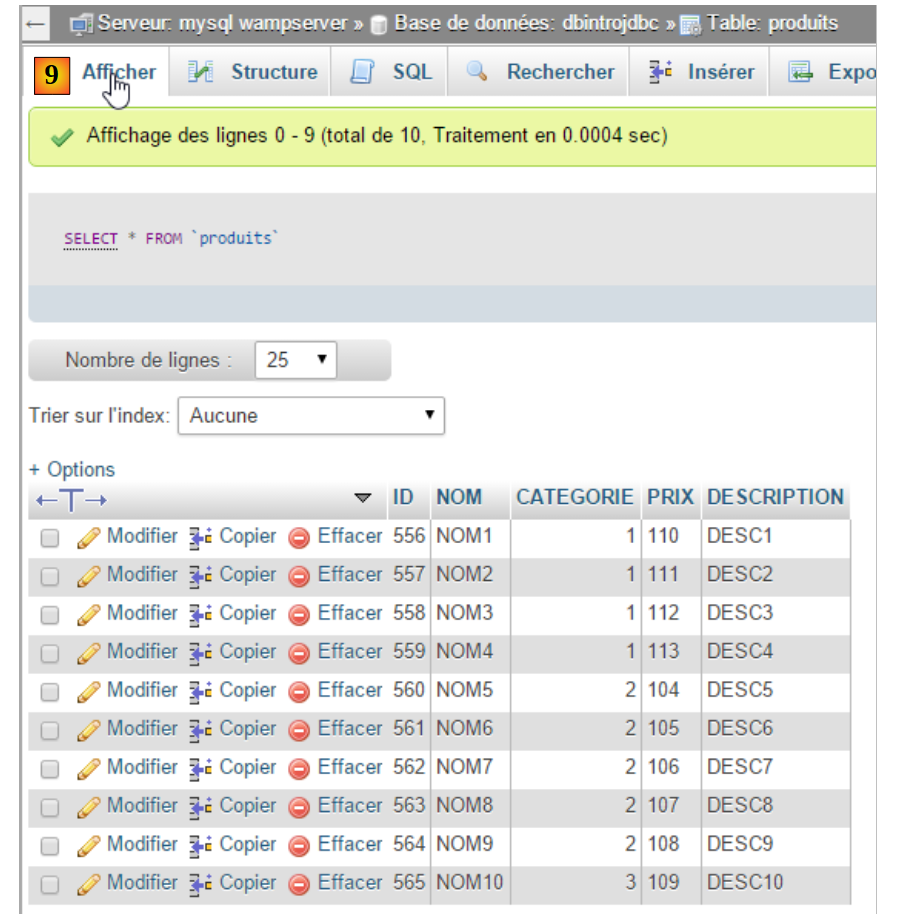900x924 pixels.
Task: Click the red Effacer icon for NOM3
Action: click(299, 615)
